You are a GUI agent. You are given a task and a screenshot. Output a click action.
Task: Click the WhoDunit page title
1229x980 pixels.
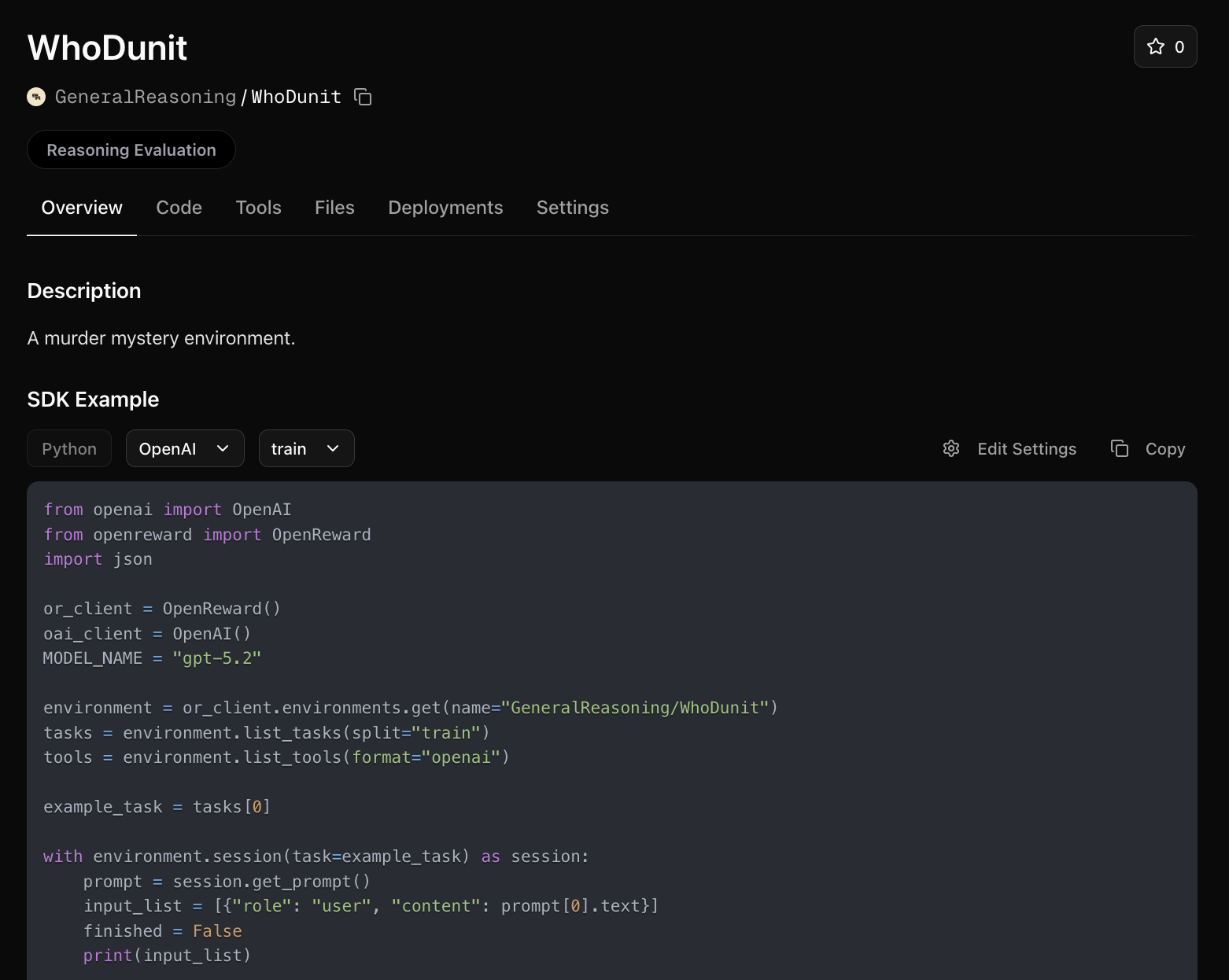point(107,48)
